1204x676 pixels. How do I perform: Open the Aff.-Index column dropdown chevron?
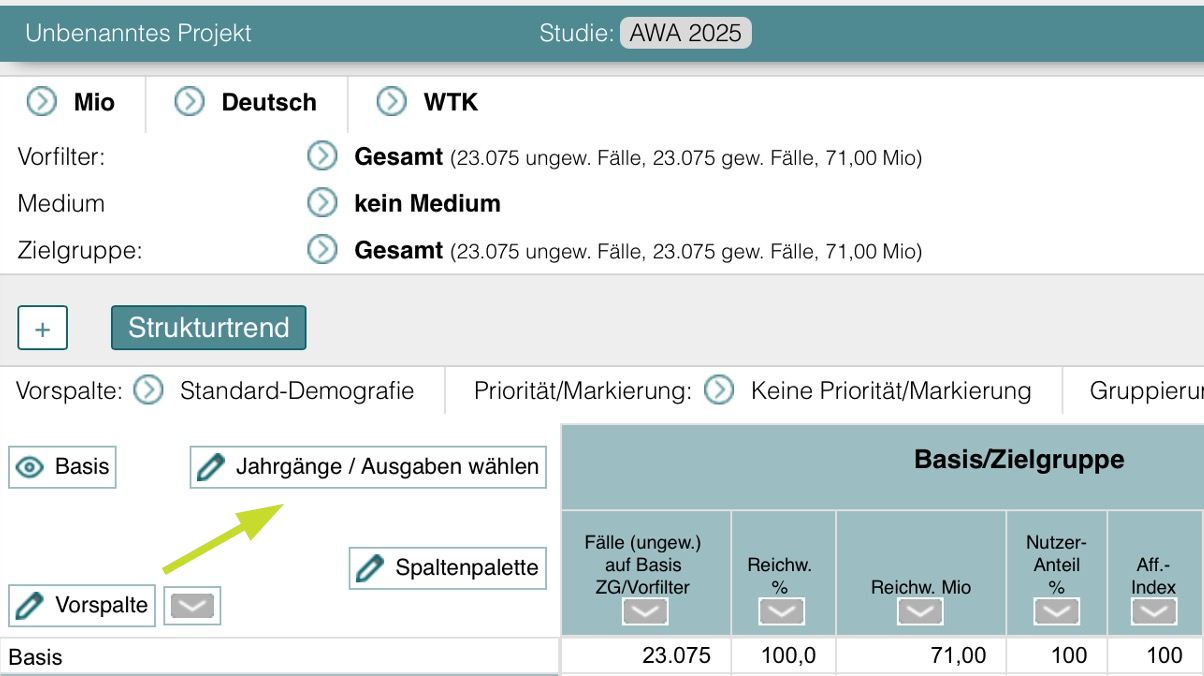click(x=1155, y=610)
